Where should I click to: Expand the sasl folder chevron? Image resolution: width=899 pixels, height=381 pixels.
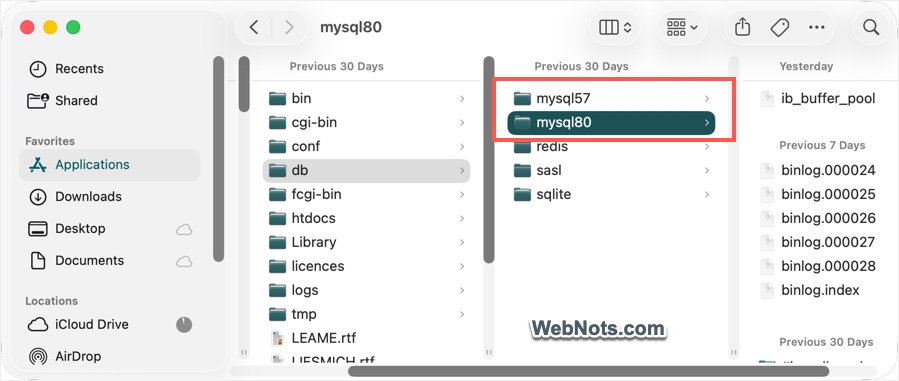click(707, 171)
